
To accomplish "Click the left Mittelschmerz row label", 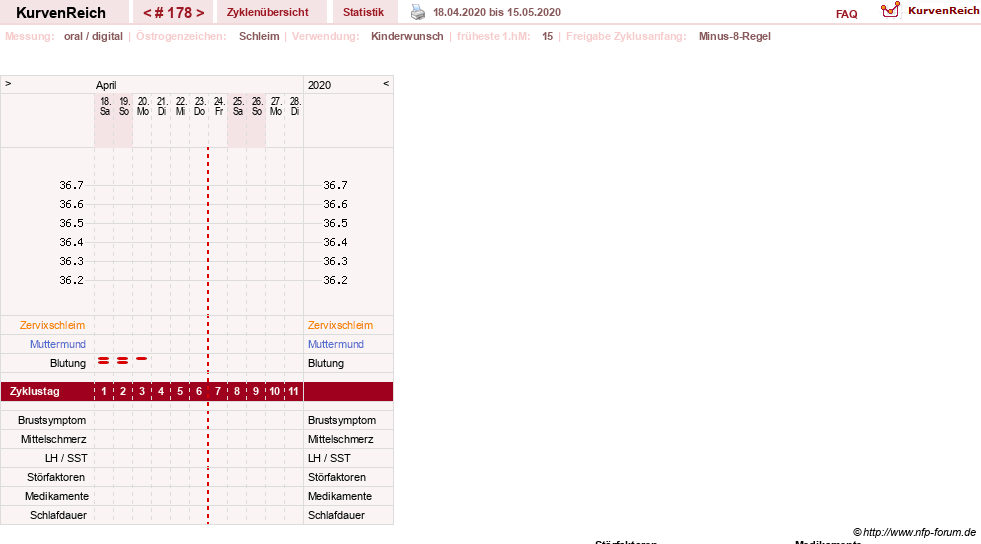I will click(x=53, y=440).
